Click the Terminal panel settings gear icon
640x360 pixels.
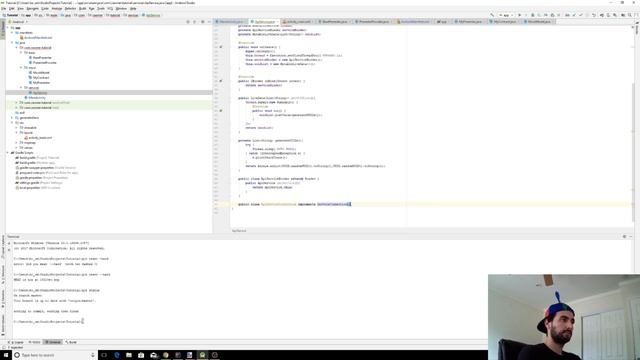[x=624, y=237]
